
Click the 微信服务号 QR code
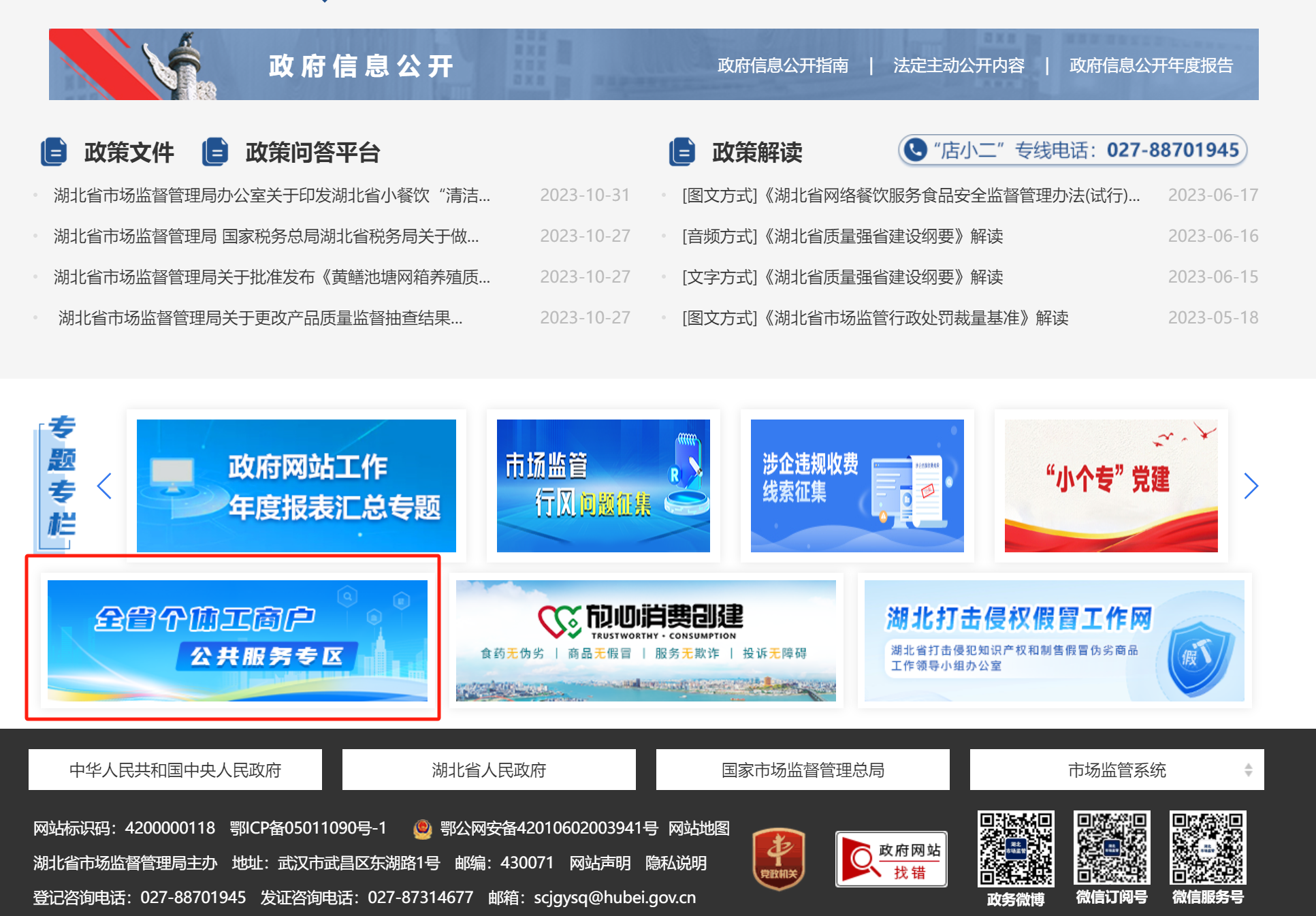(1207, 848)
